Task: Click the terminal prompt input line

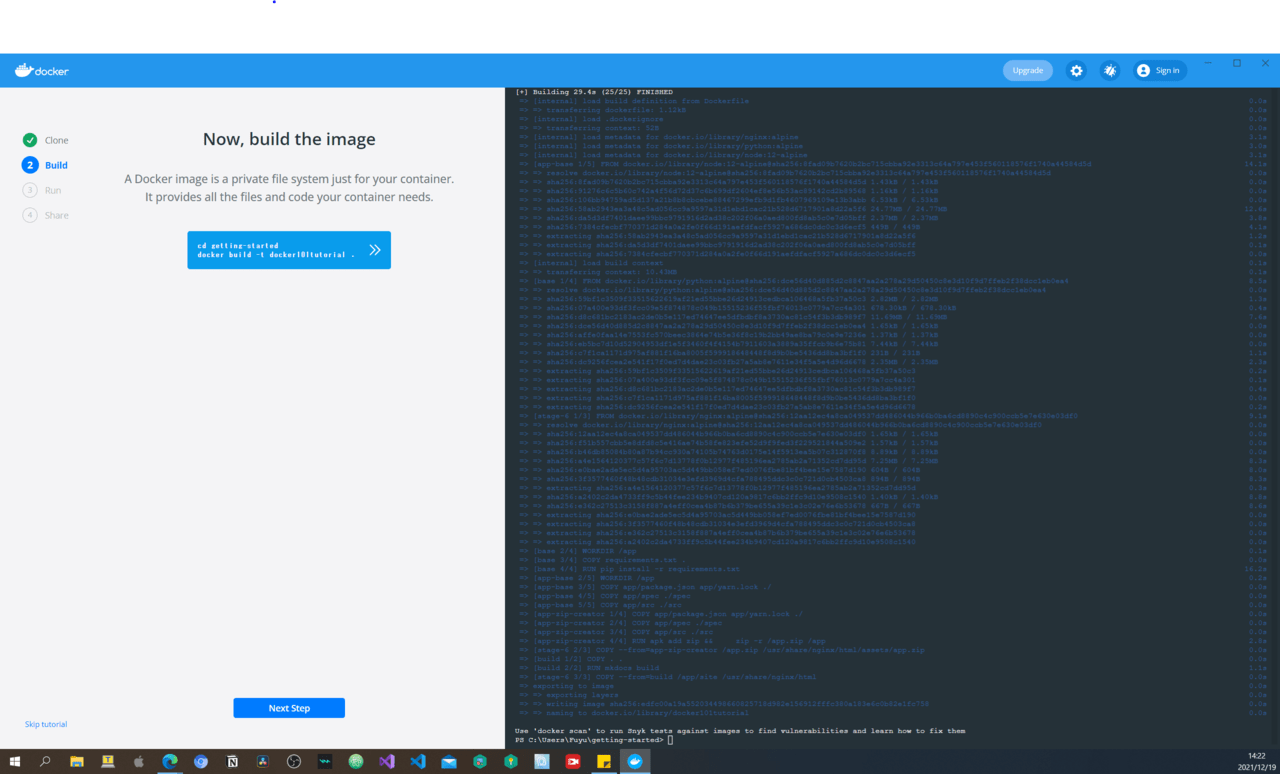Action: [x=594, y=740]
